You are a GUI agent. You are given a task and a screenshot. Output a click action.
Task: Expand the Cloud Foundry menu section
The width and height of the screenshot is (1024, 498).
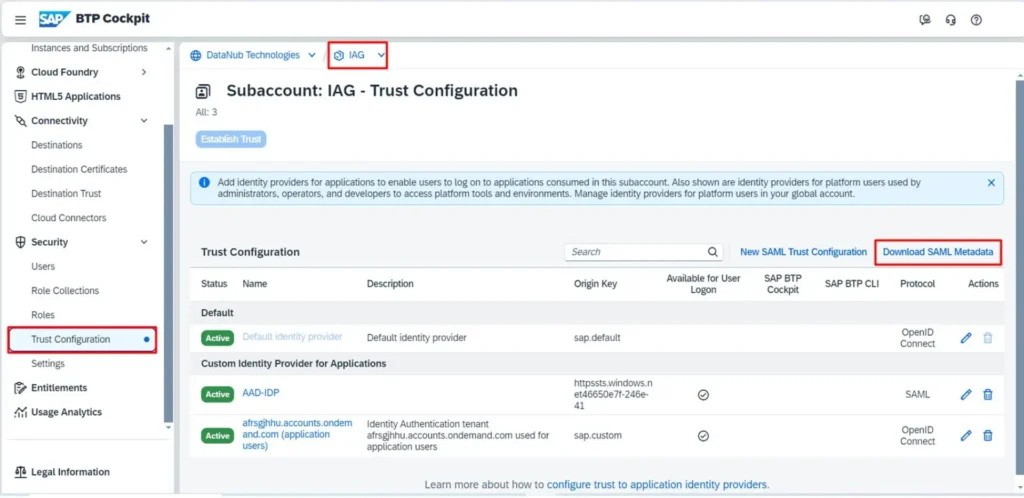(x=144, y=72)
